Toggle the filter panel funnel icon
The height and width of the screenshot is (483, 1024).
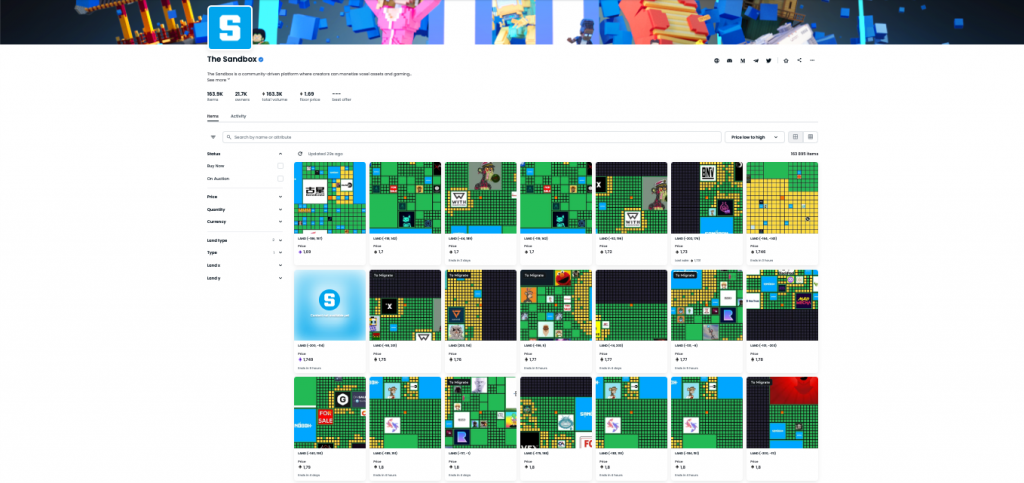coord(213,137)
